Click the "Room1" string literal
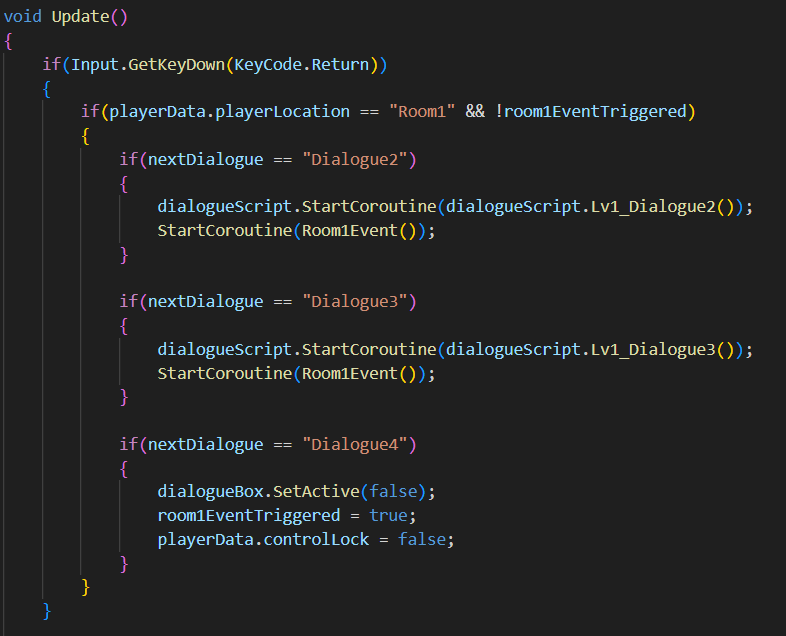The image size is (786, 636). 424,112
